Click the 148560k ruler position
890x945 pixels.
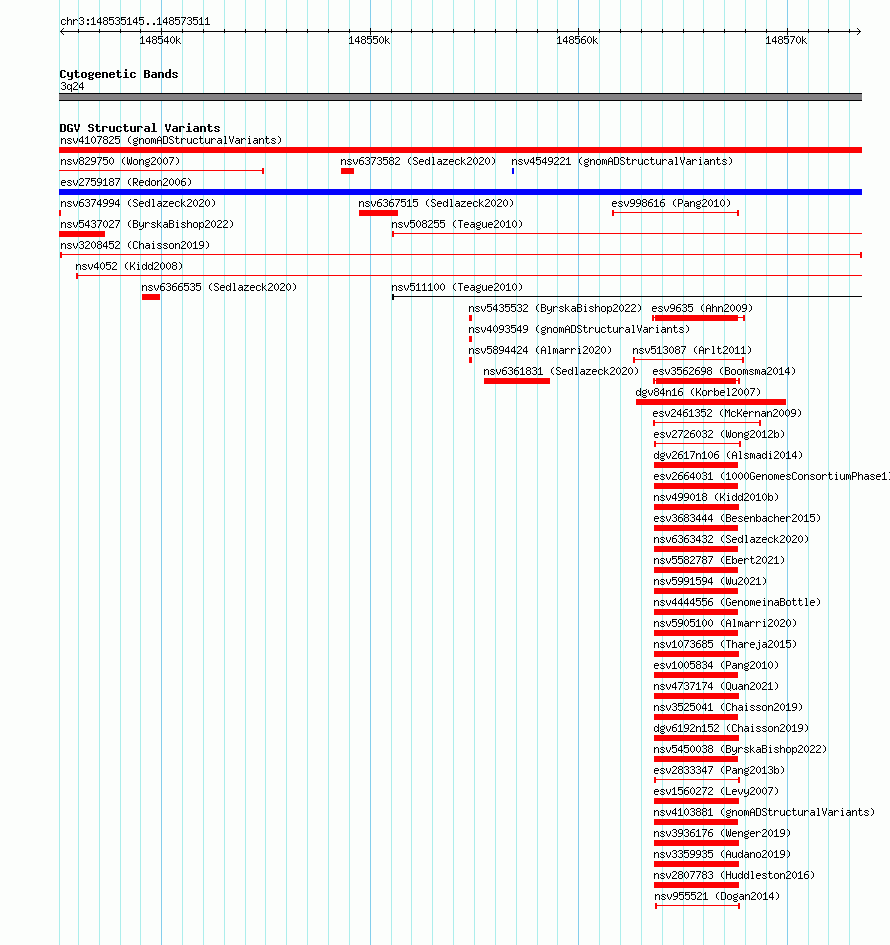(x=577, y=40)
